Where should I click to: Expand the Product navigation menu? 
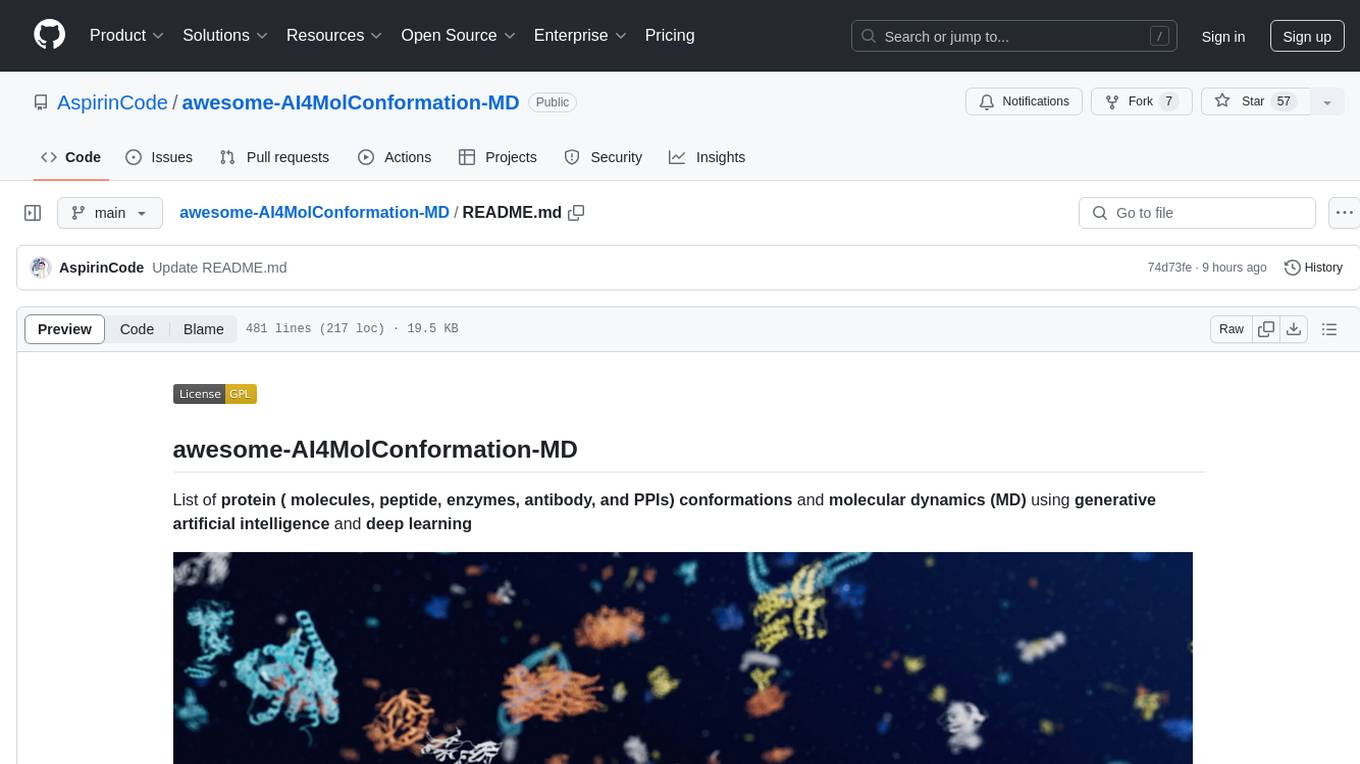[126, 35]
